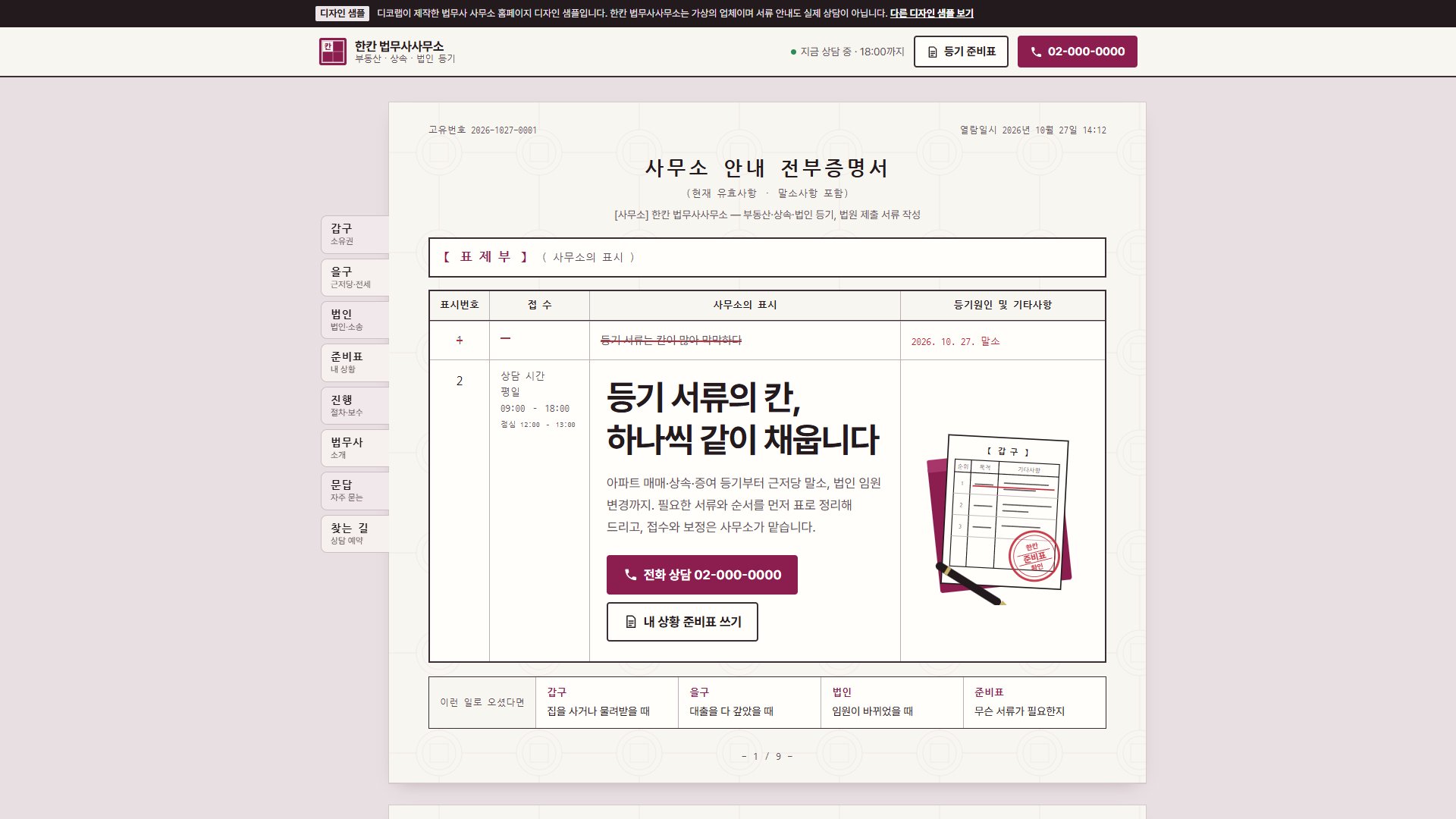Click the 이런 일로 오셨다면 label

coord(482,702)
